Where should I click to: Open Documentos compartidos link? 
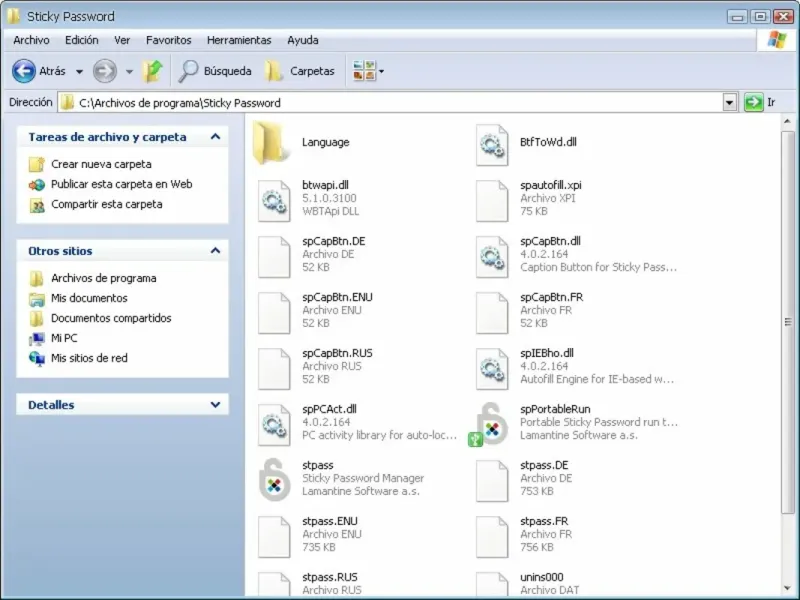click(x=111, y=318)
